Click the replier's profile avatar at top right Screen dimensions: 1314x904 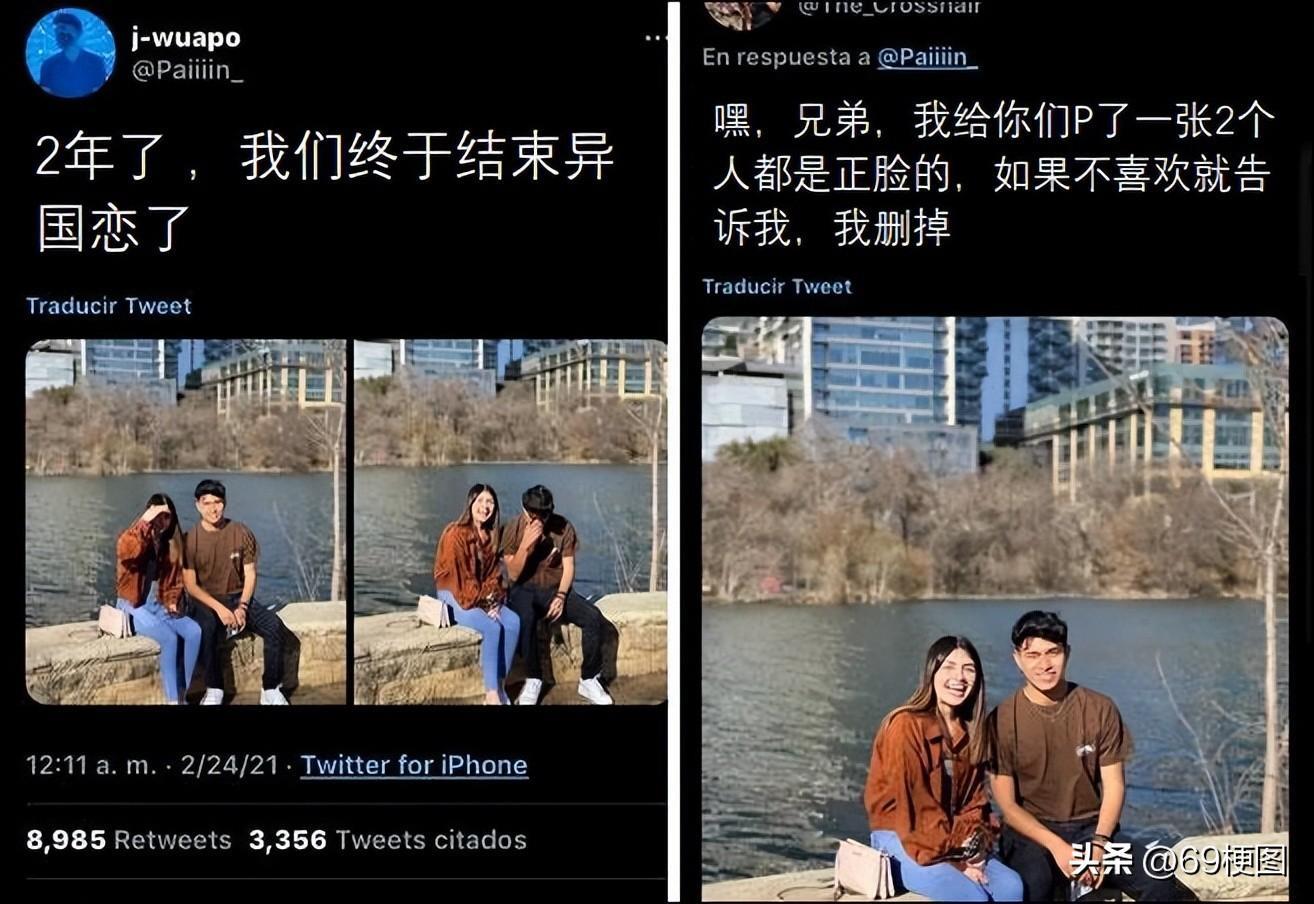(x=743, y=13)
